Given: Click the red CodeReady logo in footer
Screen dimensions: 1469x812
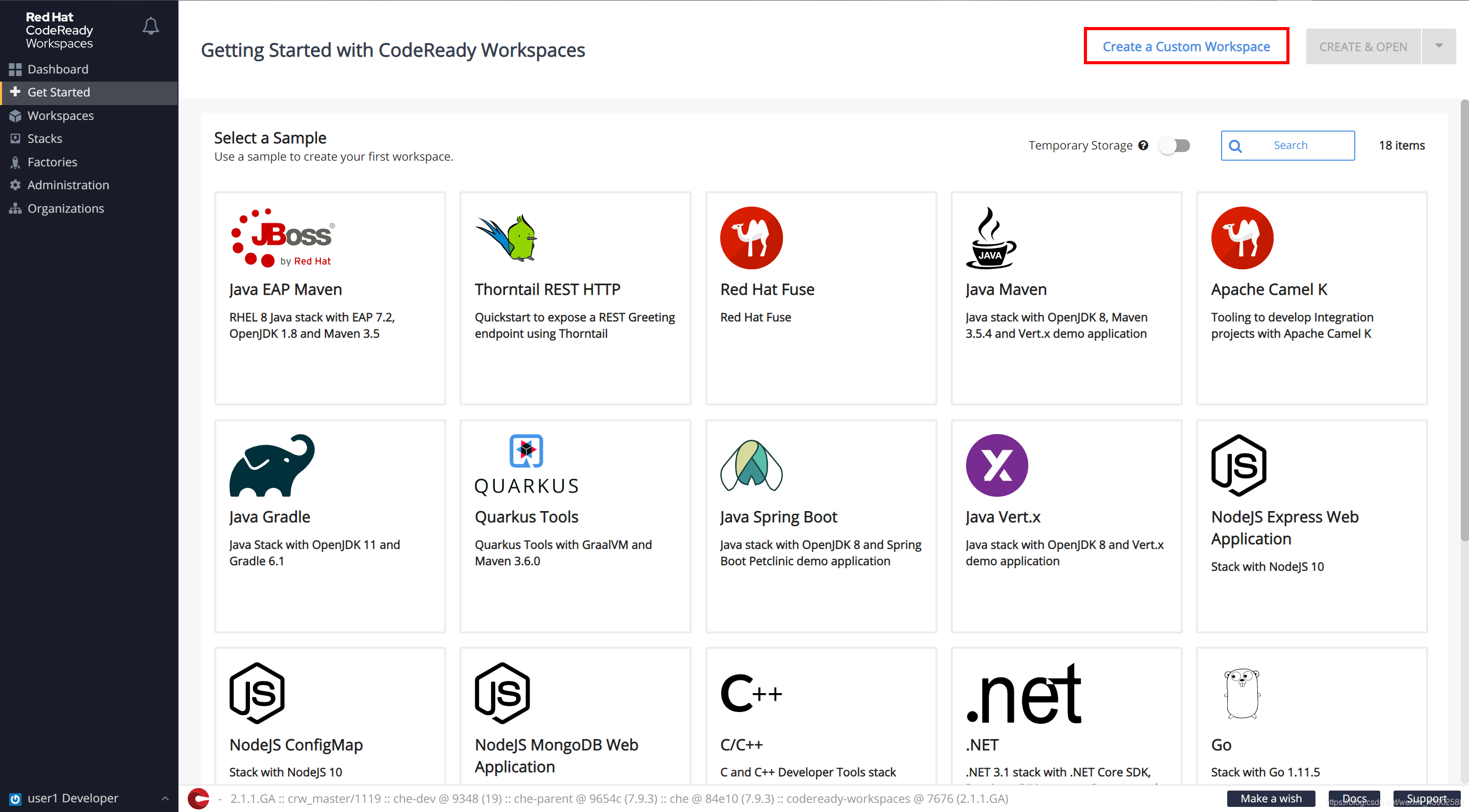Looking at the screenshot, I should [x=198, y=798].
